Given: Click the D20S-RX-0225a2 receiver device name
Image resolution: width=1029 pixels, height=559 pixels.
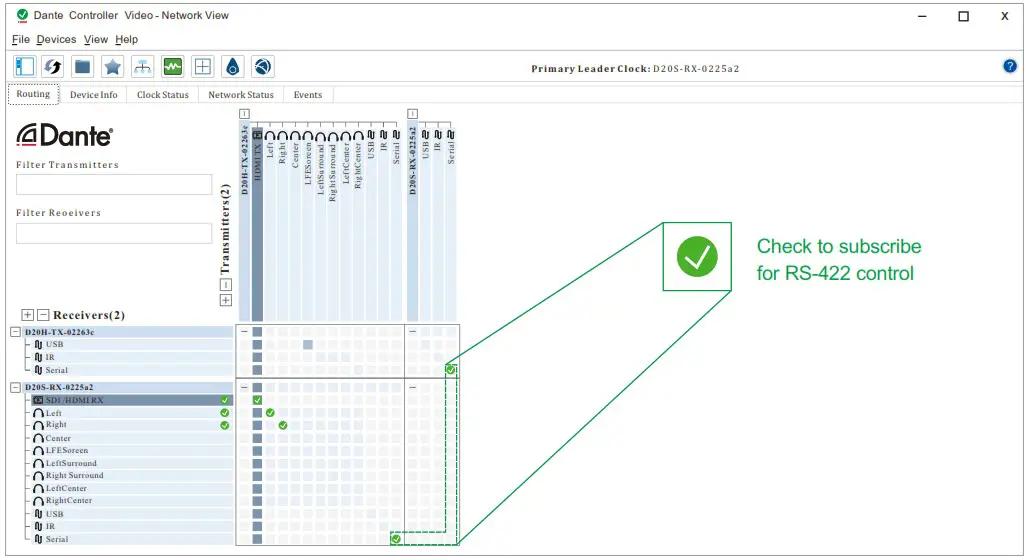Looking at the screenshot, I should coord(60,388).
